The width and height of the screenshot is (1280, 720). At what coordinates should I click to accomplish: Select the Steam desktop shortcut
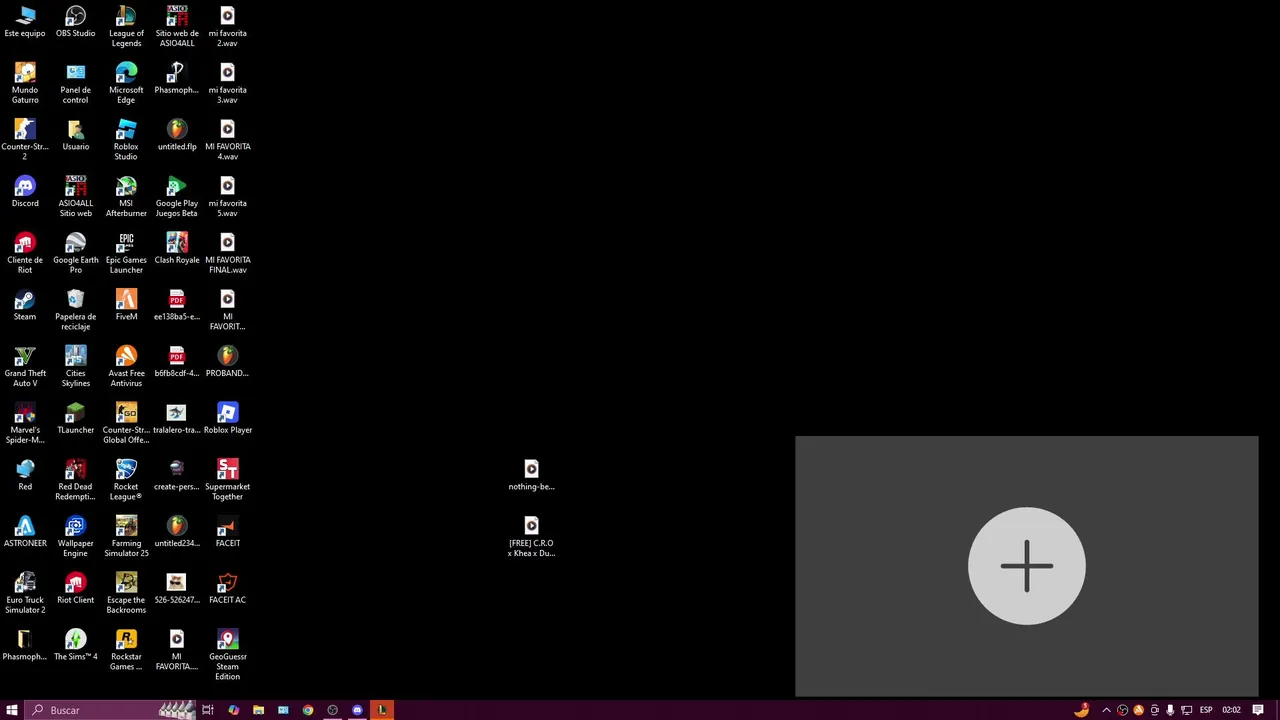coord(25,305)
